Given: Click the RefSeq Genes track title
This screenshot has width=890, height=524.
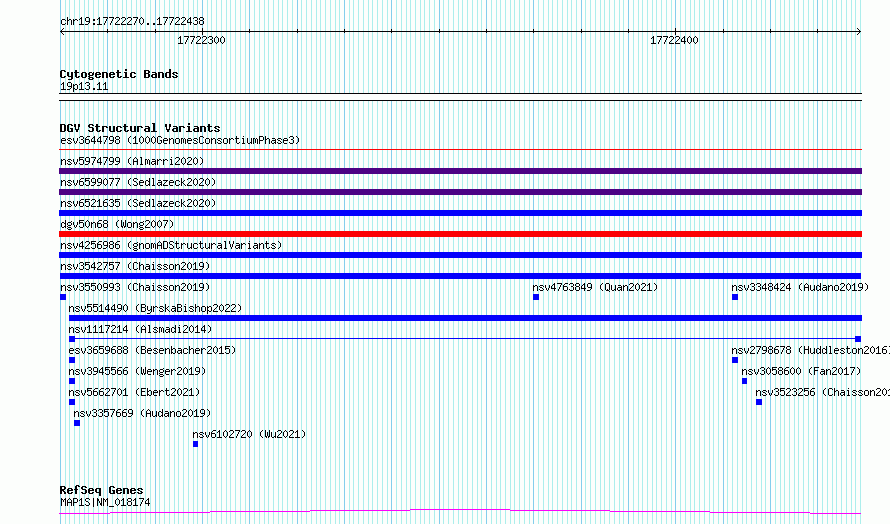Looking at the screenshot, I should pos(101,491).
